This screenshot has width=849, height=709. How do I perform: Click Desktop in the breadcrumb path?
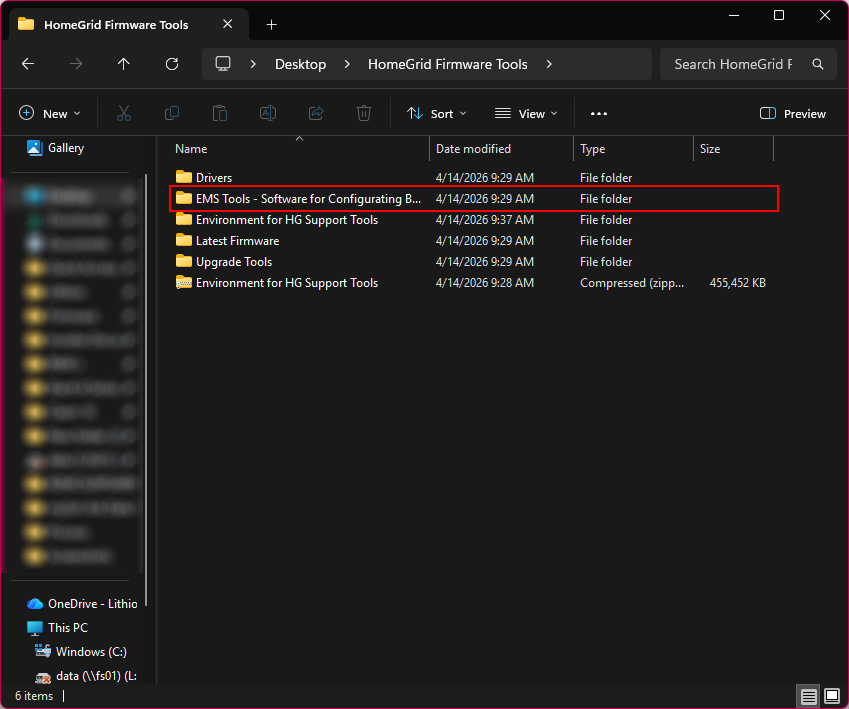(301, 64)
